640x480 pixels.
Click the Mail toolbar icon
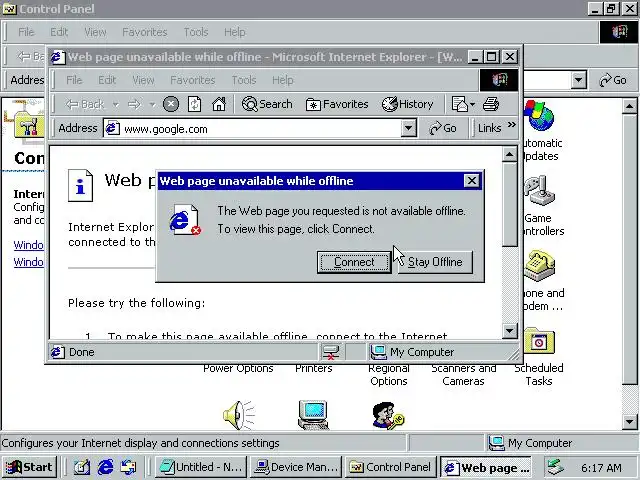point(460,104)
